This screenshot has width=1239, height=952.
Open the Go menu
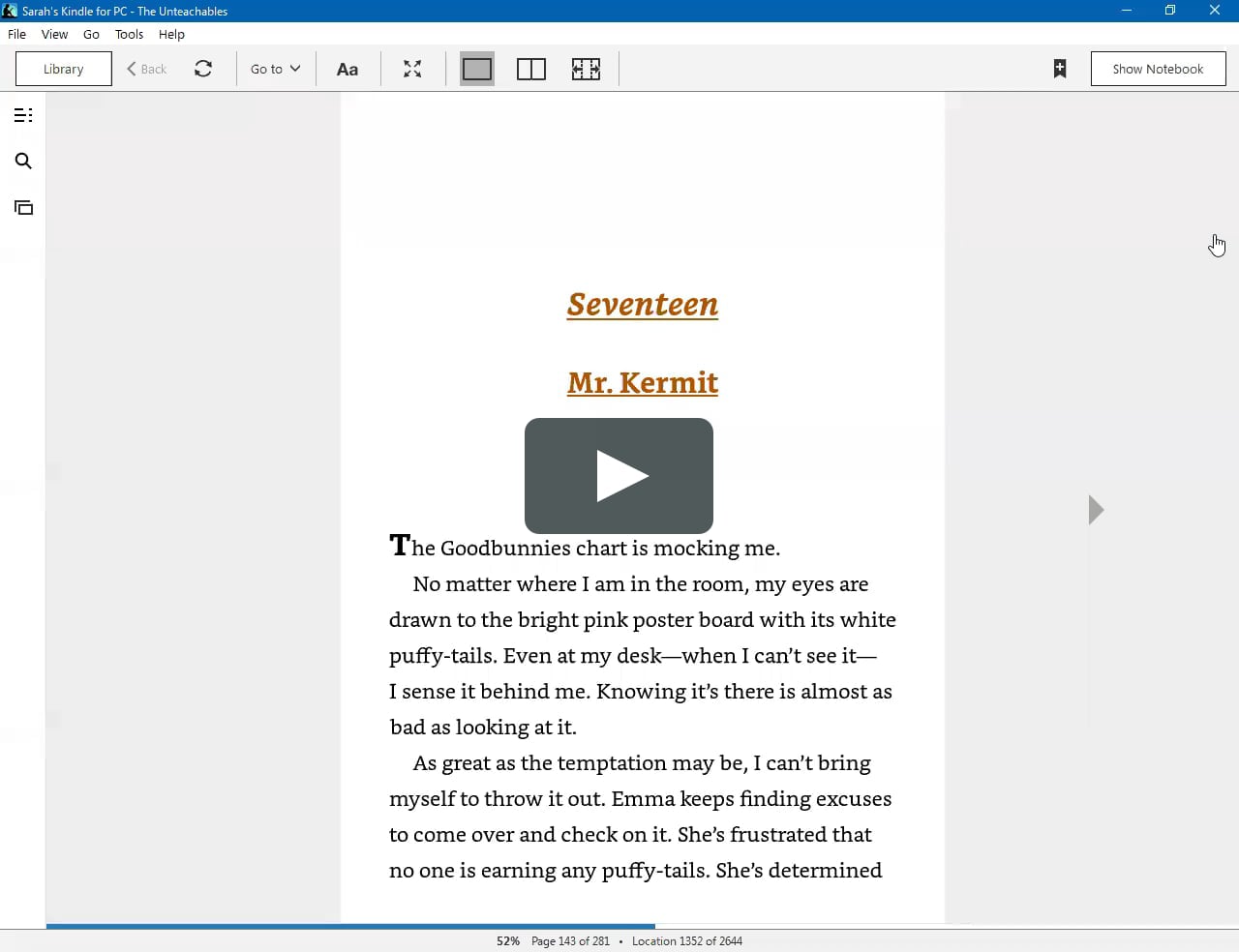click(x=91, y=34)
